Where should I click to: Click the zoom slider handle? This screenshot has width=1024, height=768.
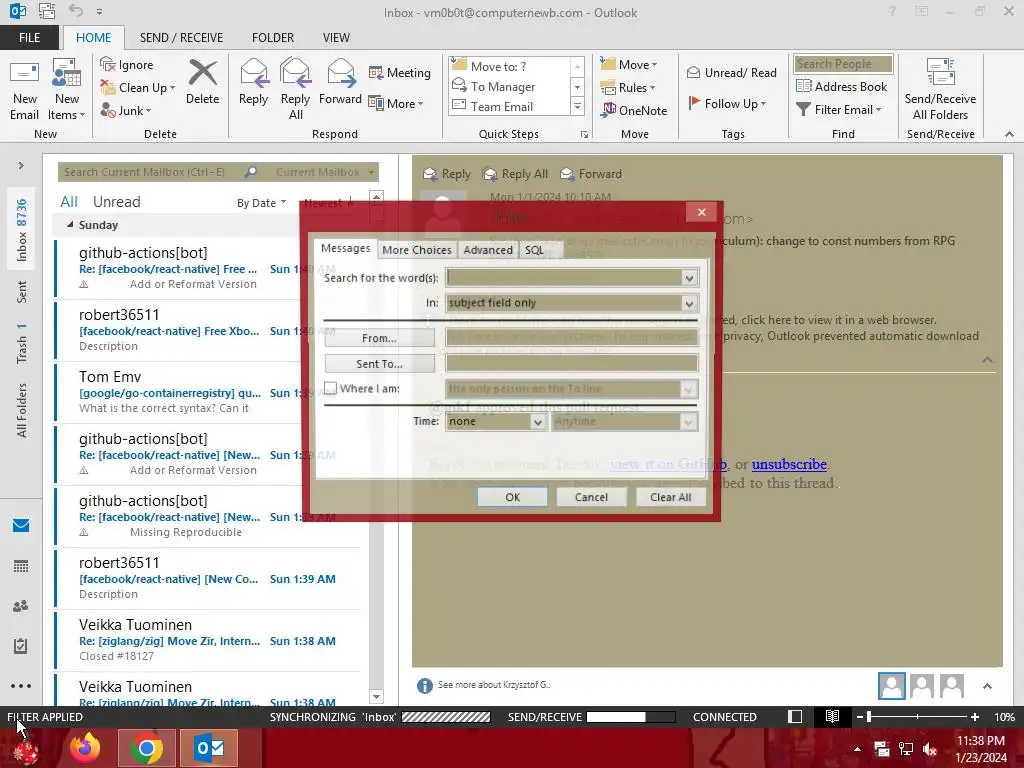869,717
